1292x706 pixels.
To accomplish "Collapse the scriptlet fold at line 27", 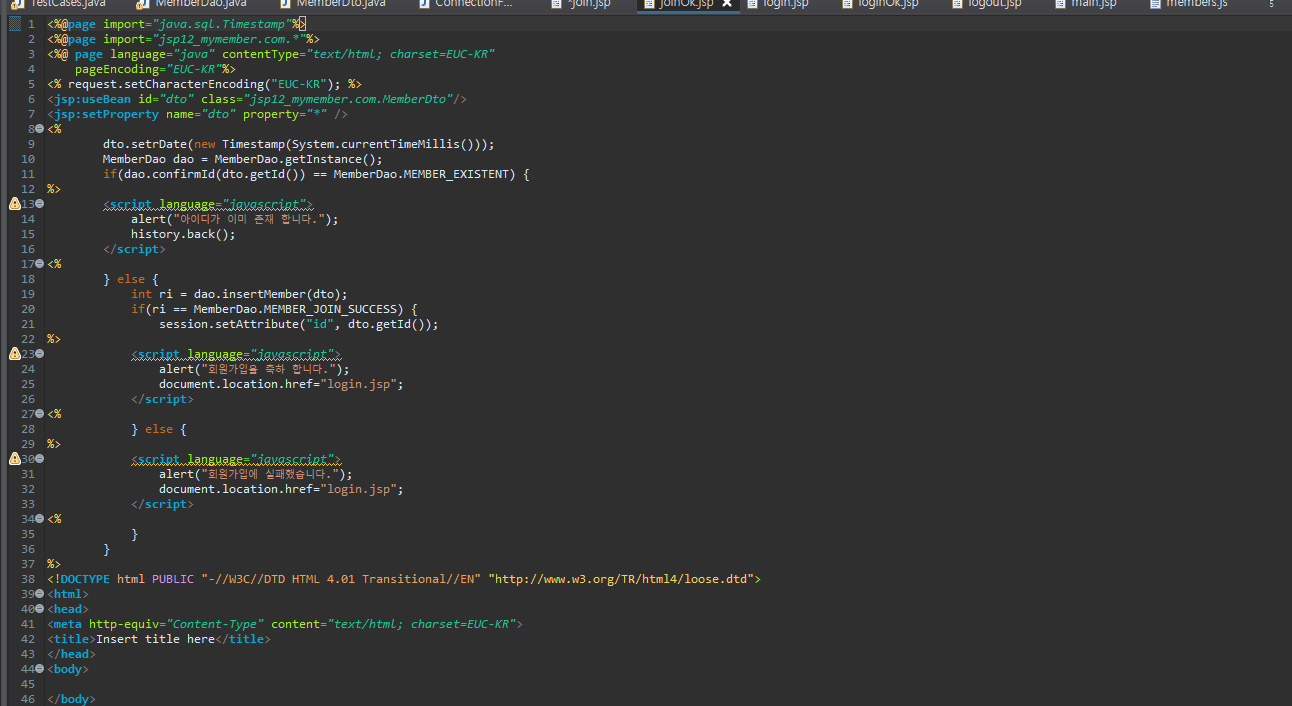I will [40, 414].
